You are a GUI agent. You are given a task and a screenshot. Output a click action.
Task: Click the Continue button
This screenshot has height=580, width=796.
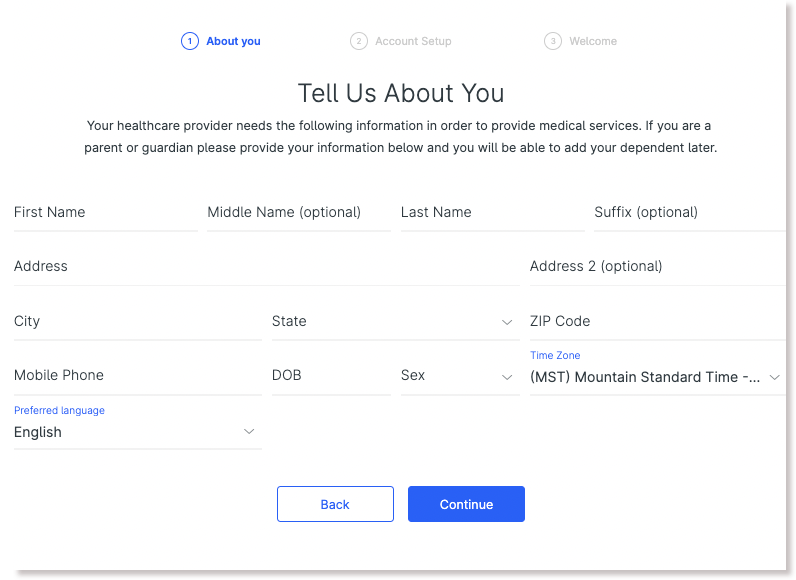click(x=466, y=504)
